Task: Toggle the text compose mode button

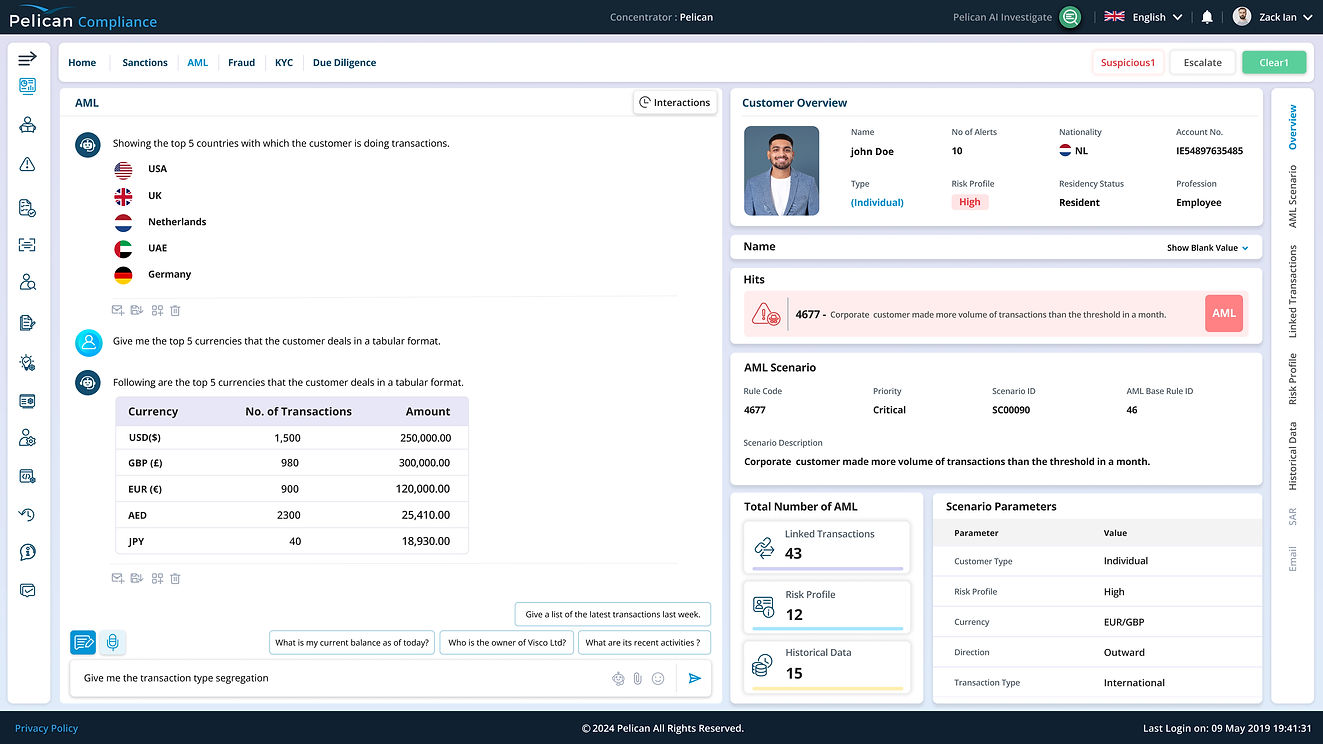Action: 84,642
